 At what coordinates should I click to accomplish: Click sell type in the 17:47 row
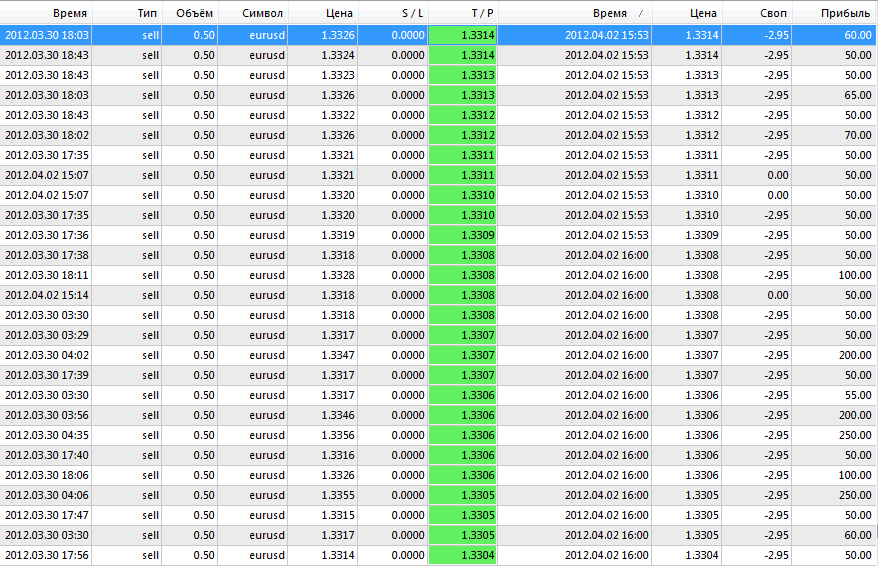pos(151,515)
